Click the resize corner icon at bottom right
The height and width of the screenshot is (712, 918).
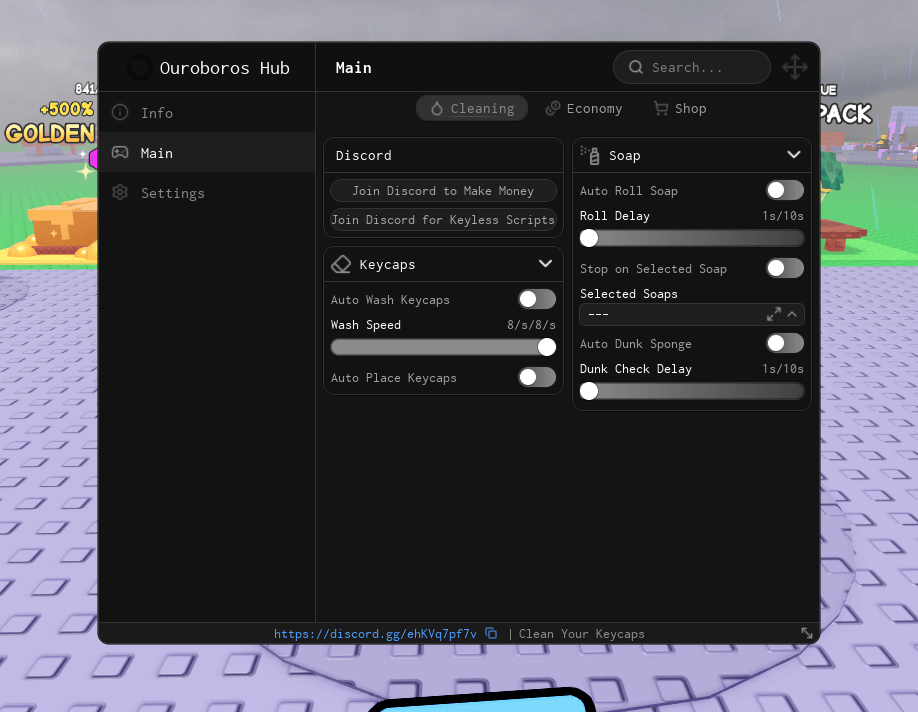pyautogui.click(x=807, y=633)
